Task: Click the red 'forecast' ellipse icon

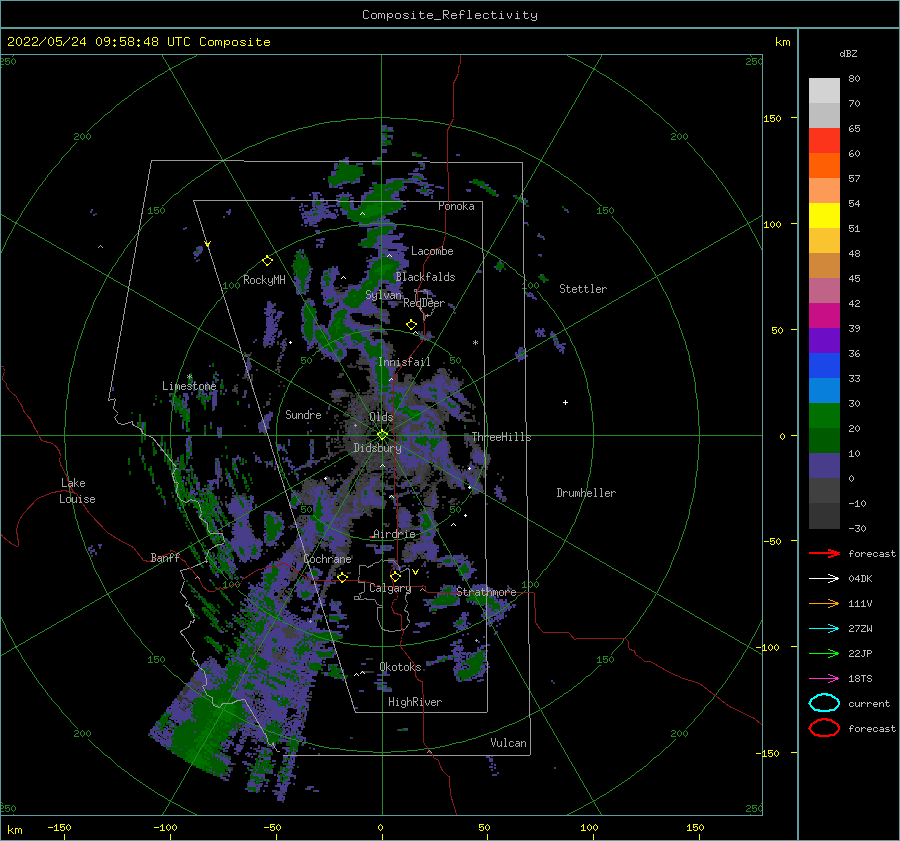Action: [x=824, y=728]
